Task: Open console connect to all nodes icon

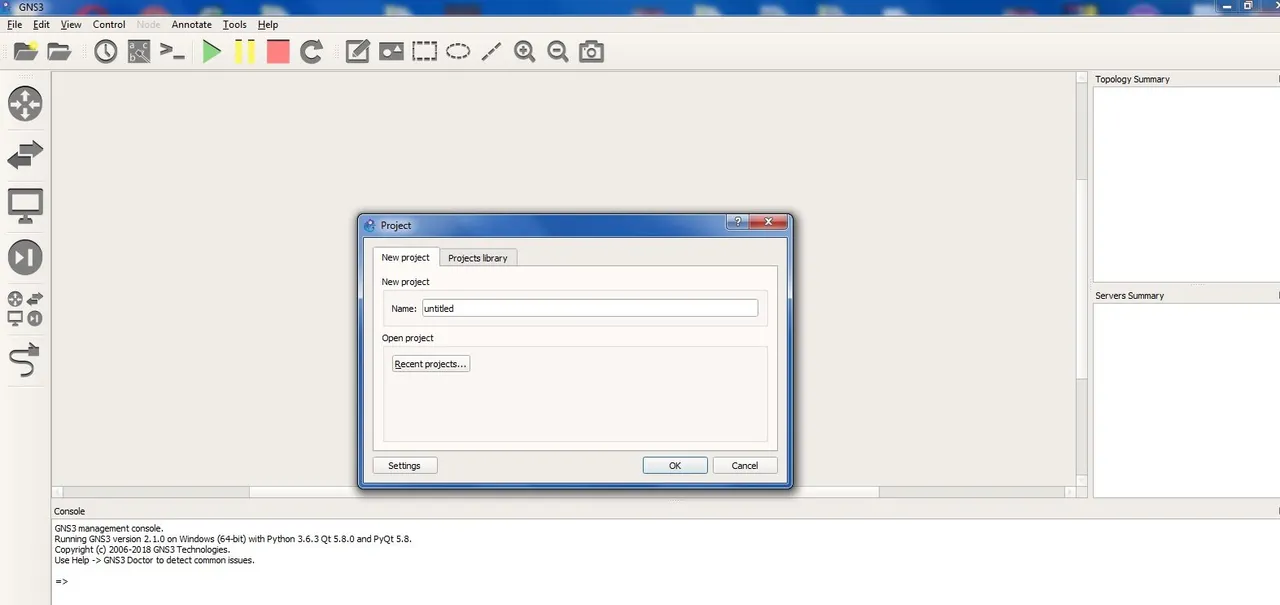Action: [x=173, y=51]
